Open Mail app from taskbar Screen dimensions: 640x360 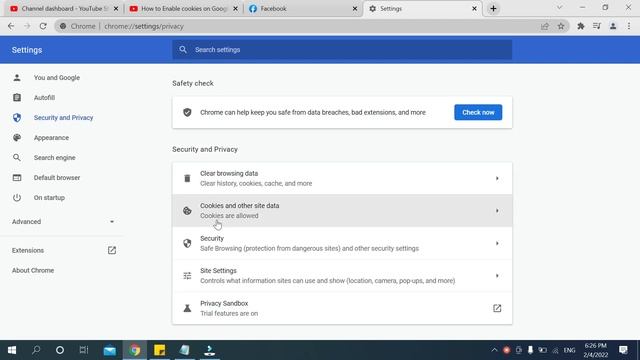109,350
